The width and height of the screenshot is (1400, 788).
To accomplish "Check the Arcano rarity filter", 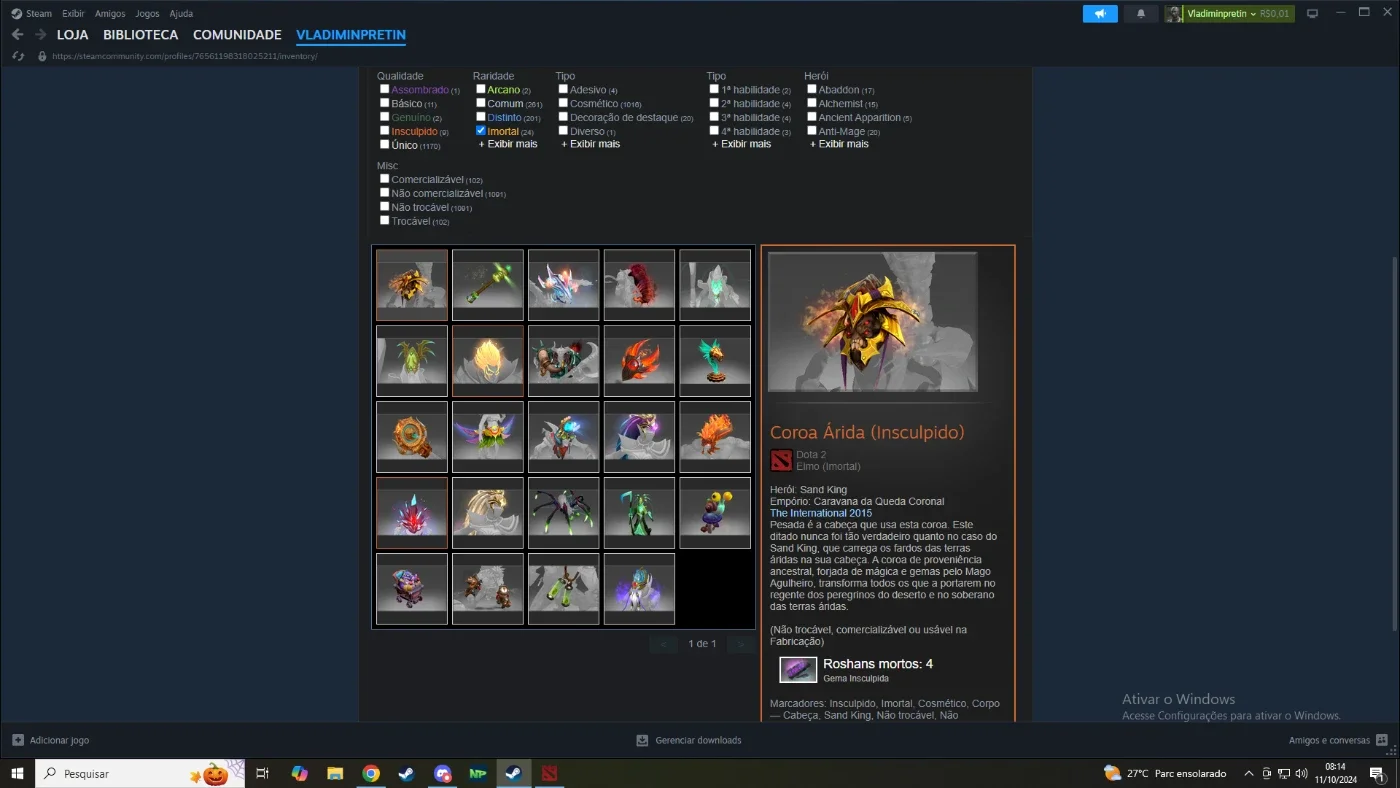I will (481, 89).
